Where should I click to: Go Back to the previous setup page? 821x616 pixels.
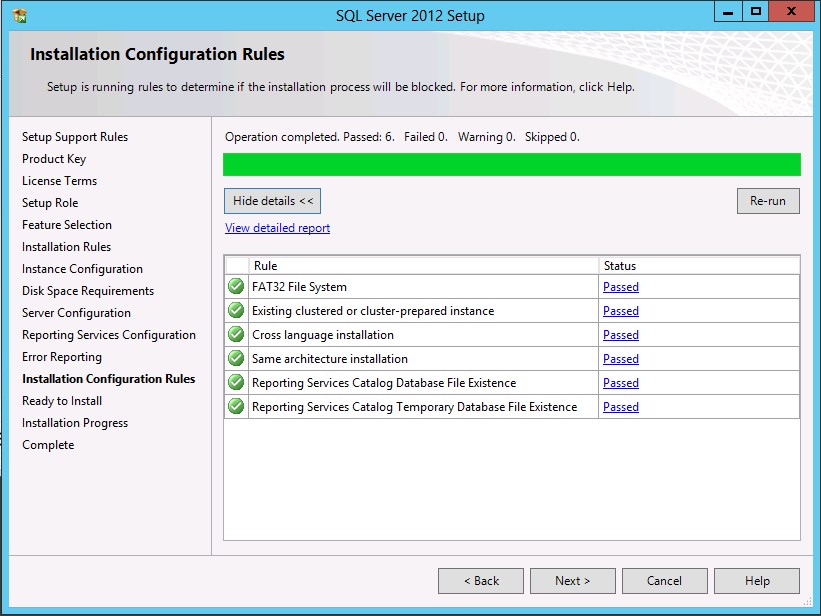point(481,581)
